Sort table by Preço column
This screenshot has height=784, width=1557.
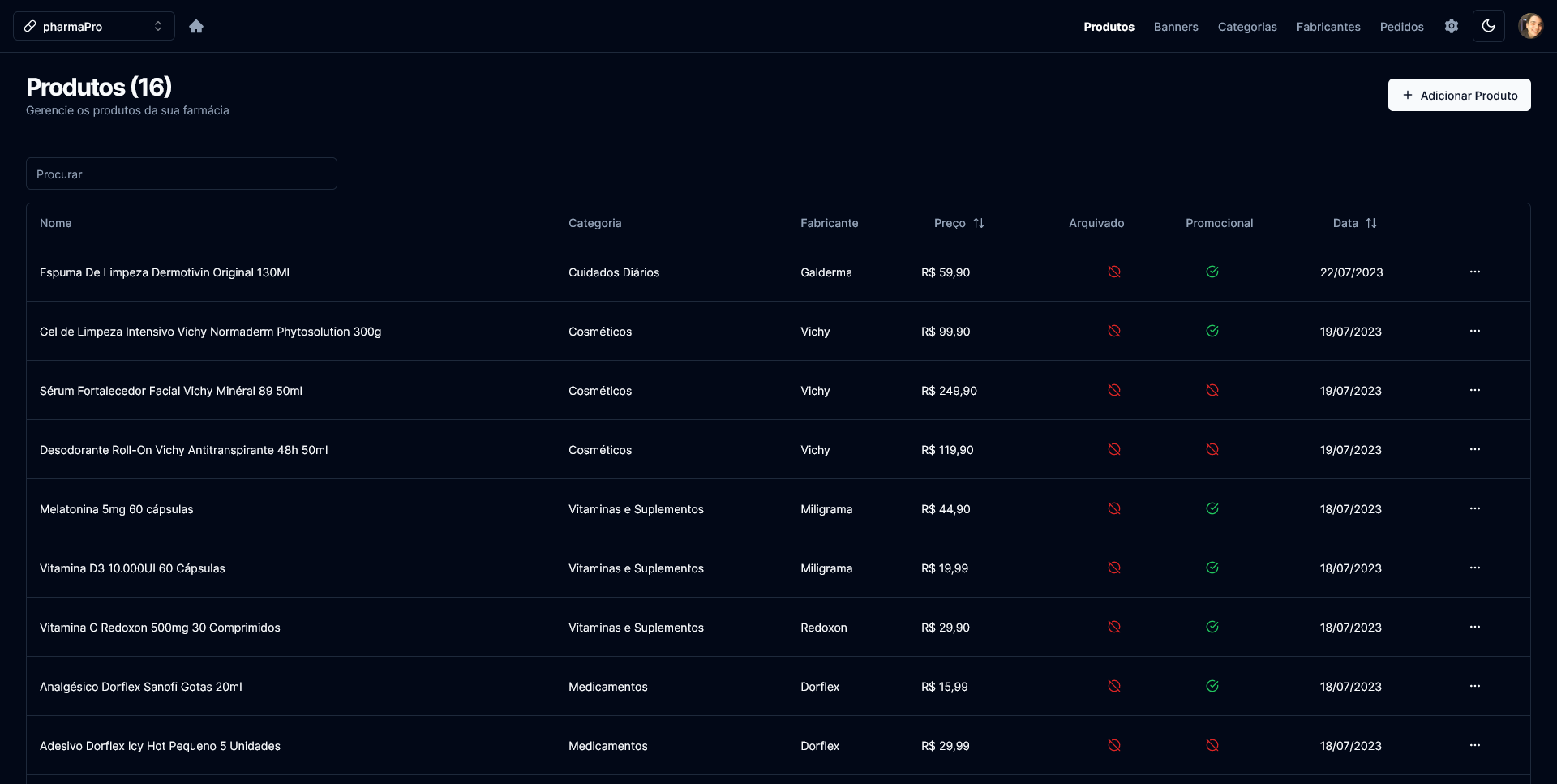click(x=959, y=223)
